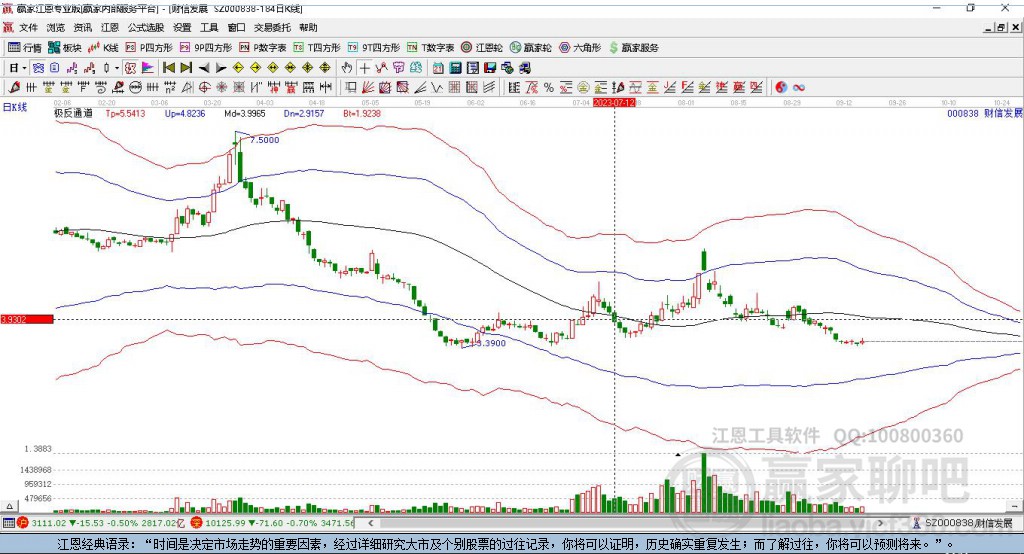The width and height of the screenshot is (1024, 554).
Task: Click the Bt=1.9238 indicator value
Action: pyautogui.click(x=362, y=113)
